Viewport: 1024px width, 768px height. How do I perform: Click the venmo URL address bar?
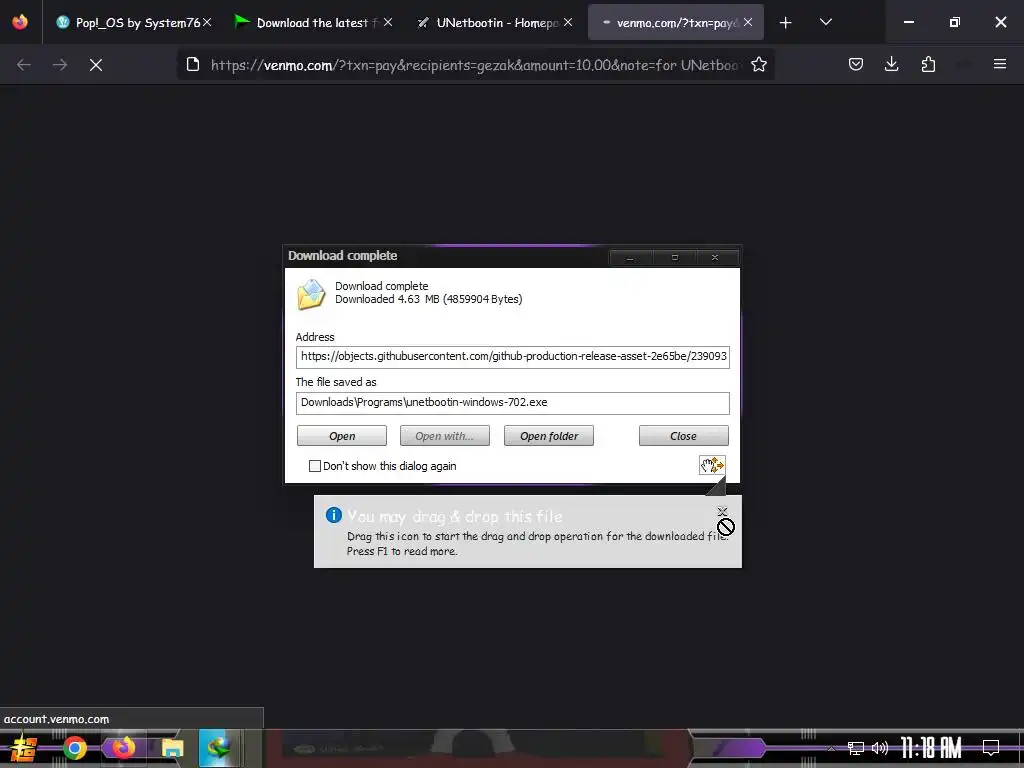pos(475,65)
